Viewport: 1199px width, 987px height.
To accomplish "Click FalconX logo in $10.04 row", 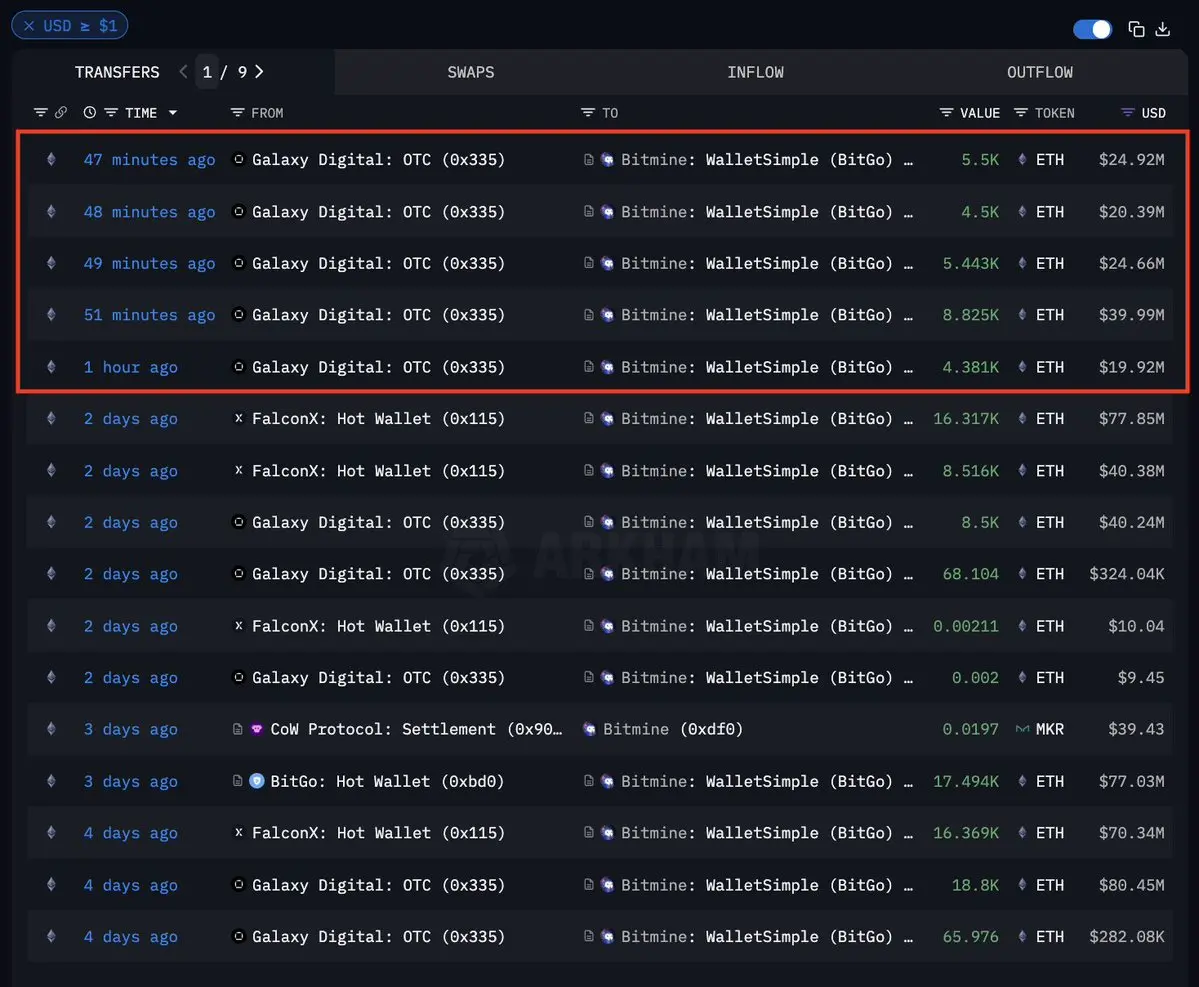I will point(239,625).
